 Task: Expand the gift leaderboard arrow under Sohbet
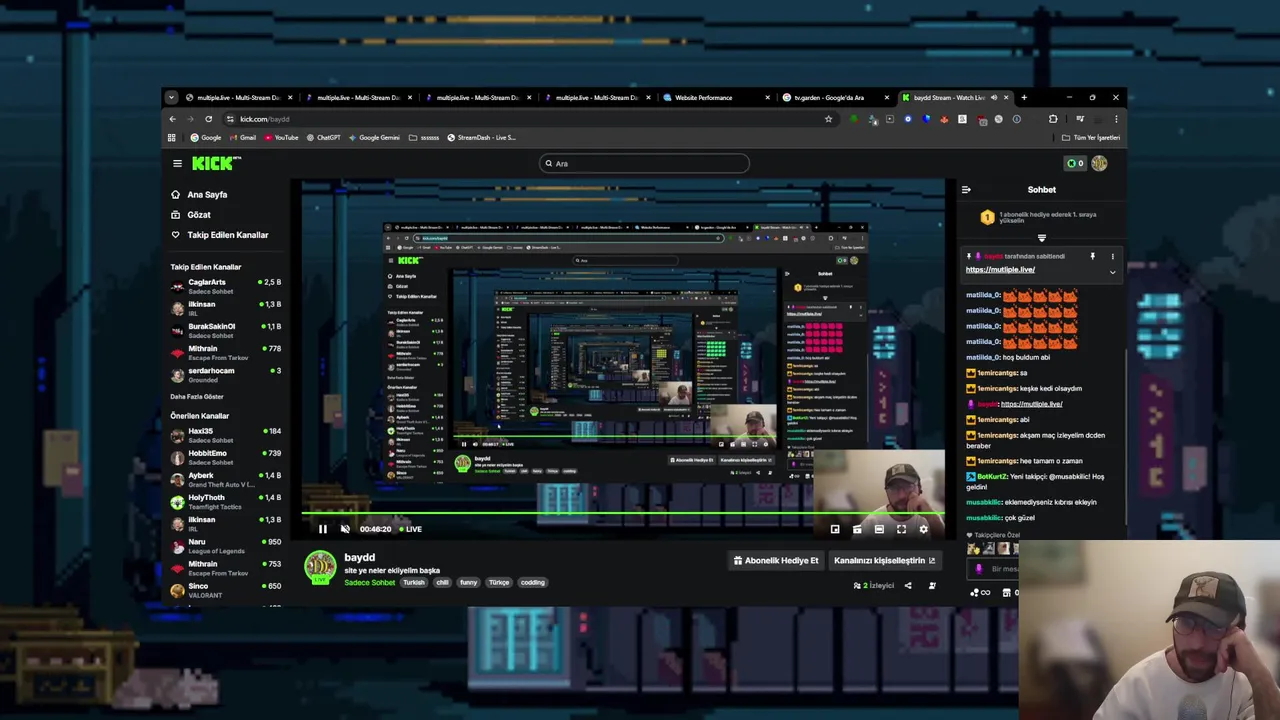point(1041,238)
